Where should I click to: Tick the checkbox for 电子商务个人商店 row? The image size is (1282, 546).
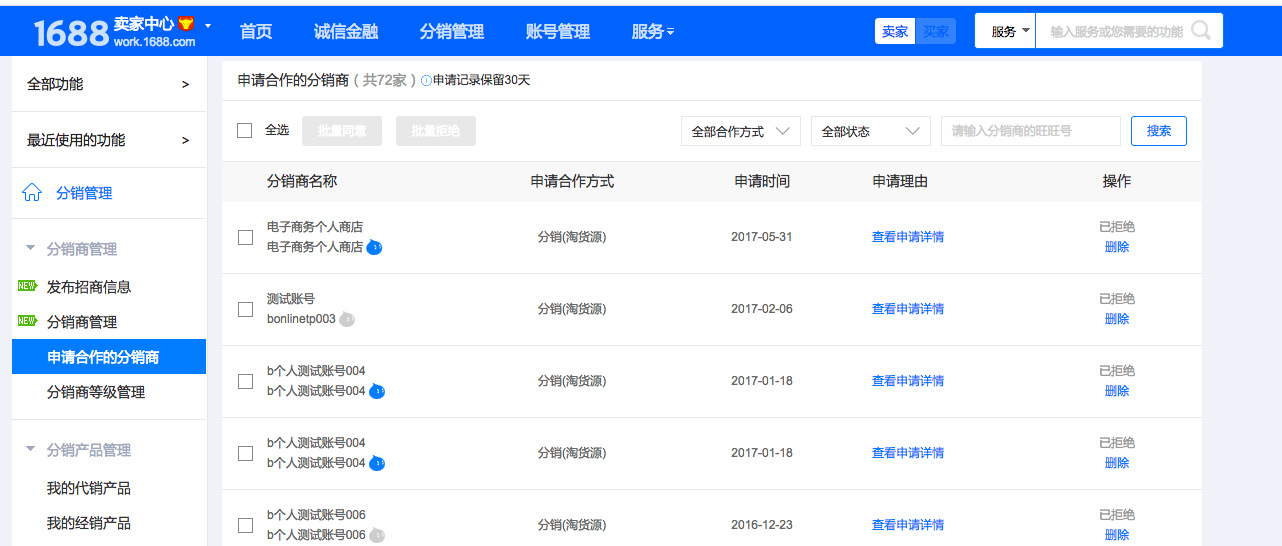point(245,237)
